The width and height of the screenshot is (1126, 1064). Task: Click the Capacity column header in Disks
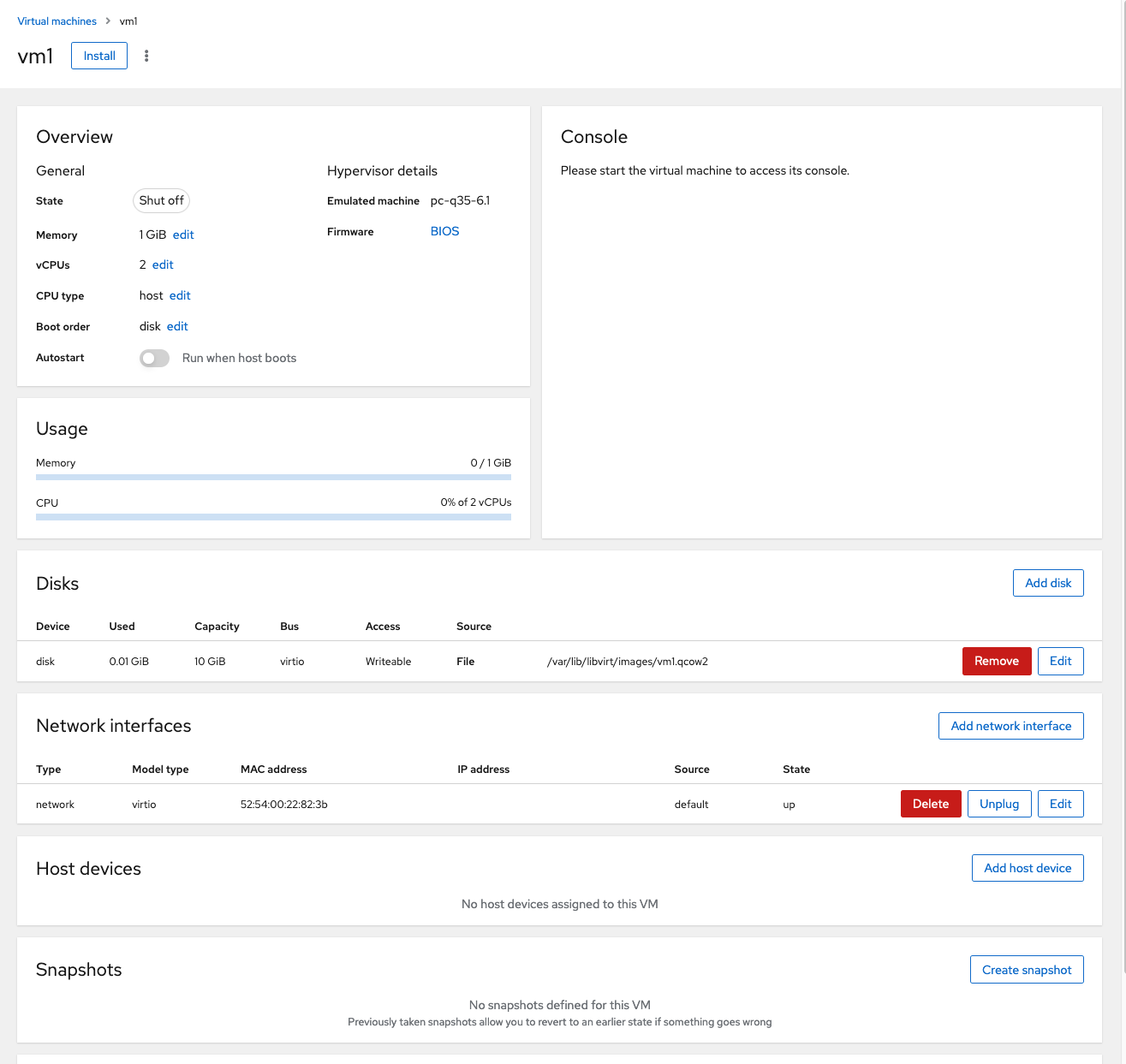[x=217, y=627]
